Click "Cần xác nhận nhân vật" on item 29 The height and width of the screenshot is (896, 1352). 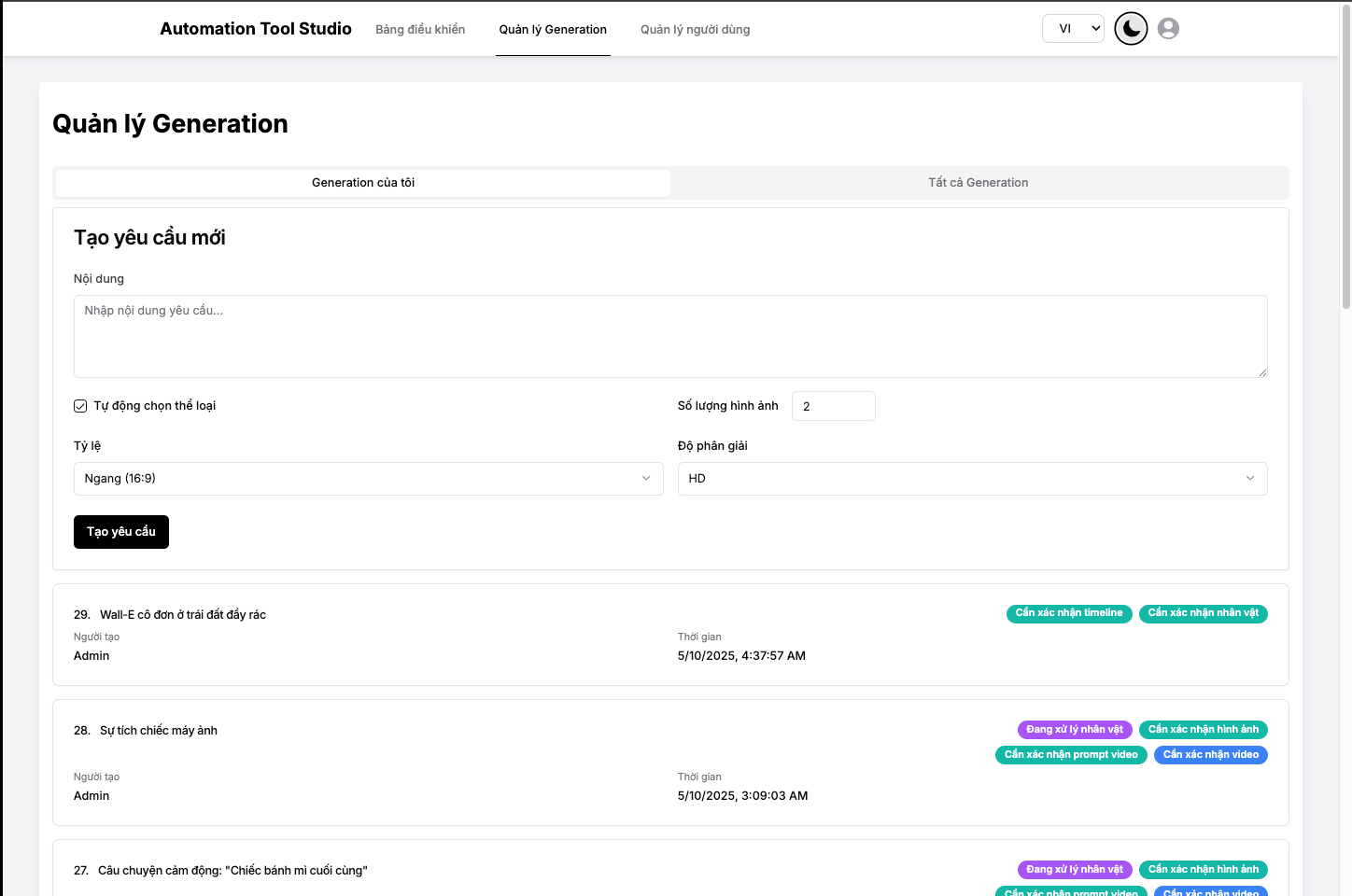click(1204, 613)
